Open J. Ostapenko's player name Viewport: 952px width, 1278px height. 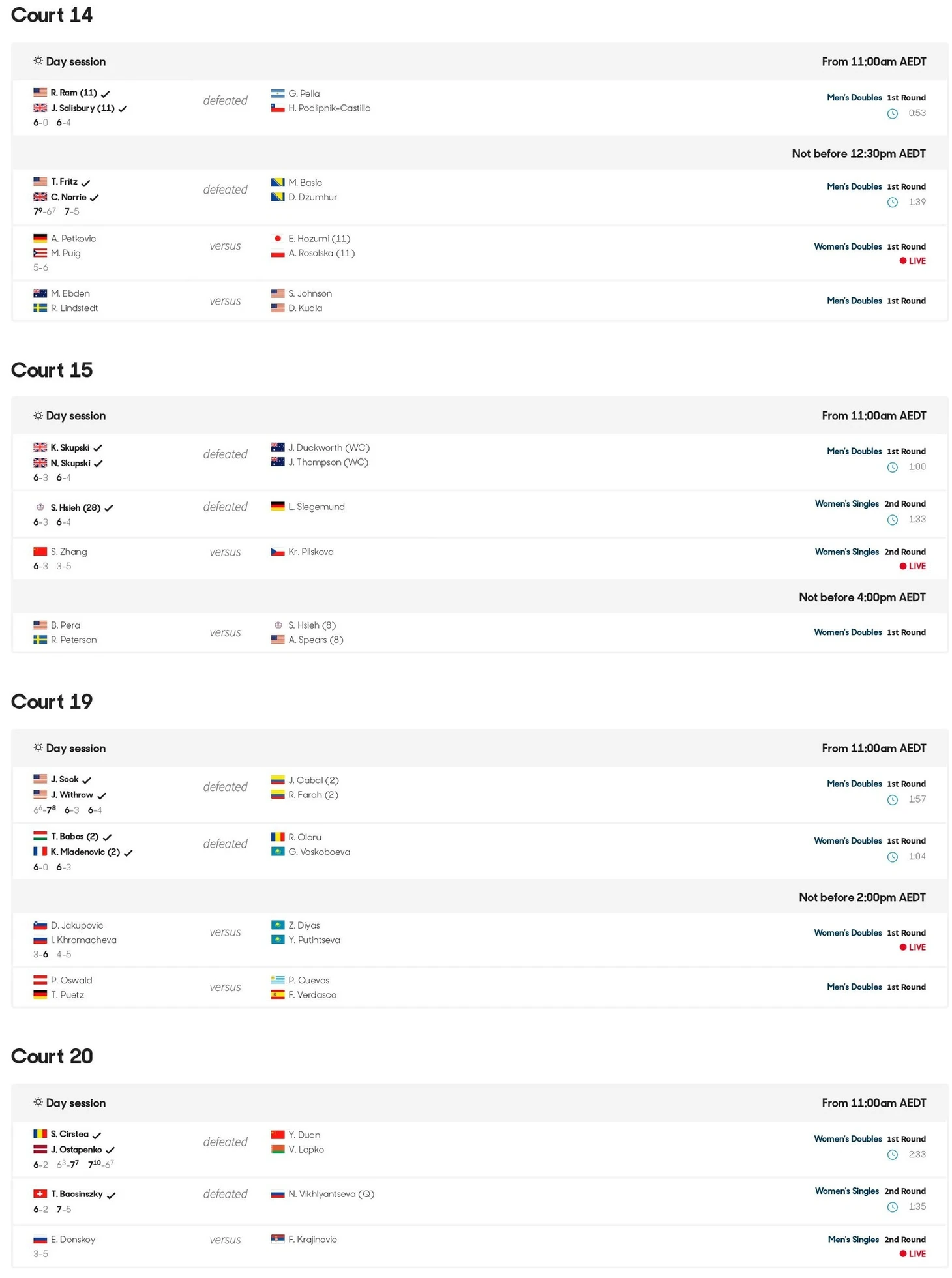[x=76, y=1150]
